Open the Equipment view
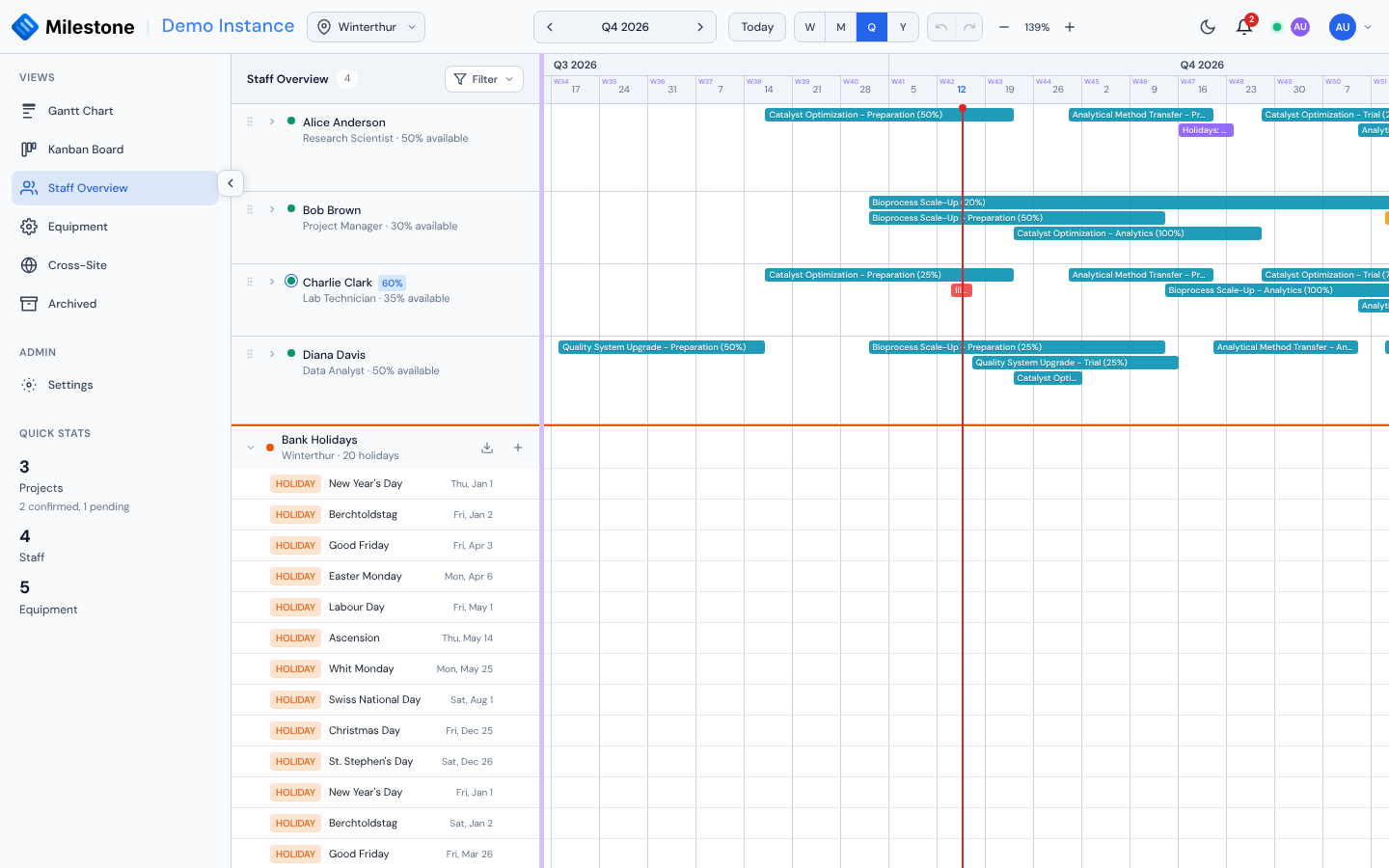The image size is (1389, 868). tap(116, 227)
